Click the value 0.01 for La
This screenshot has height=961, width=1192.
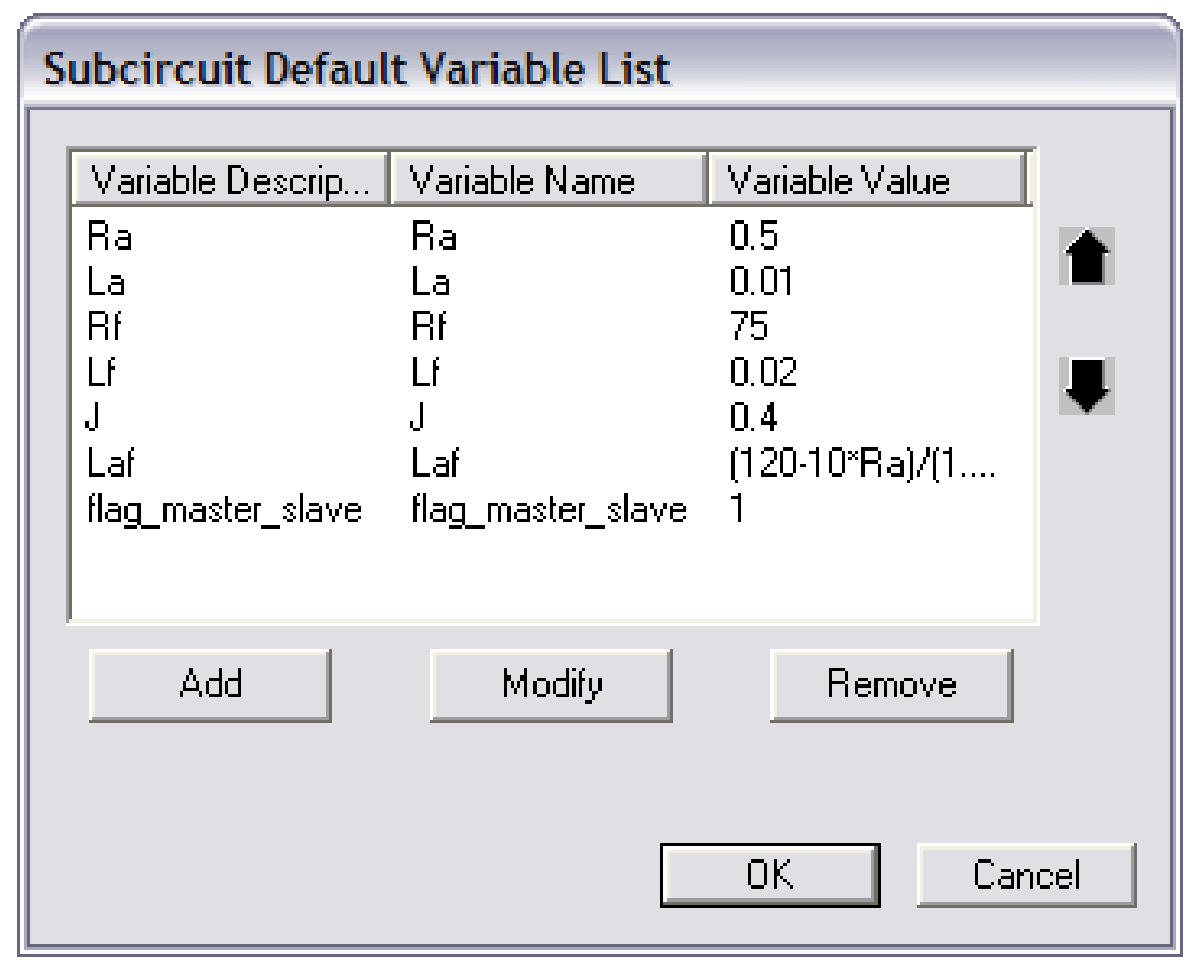coord(761,281)
